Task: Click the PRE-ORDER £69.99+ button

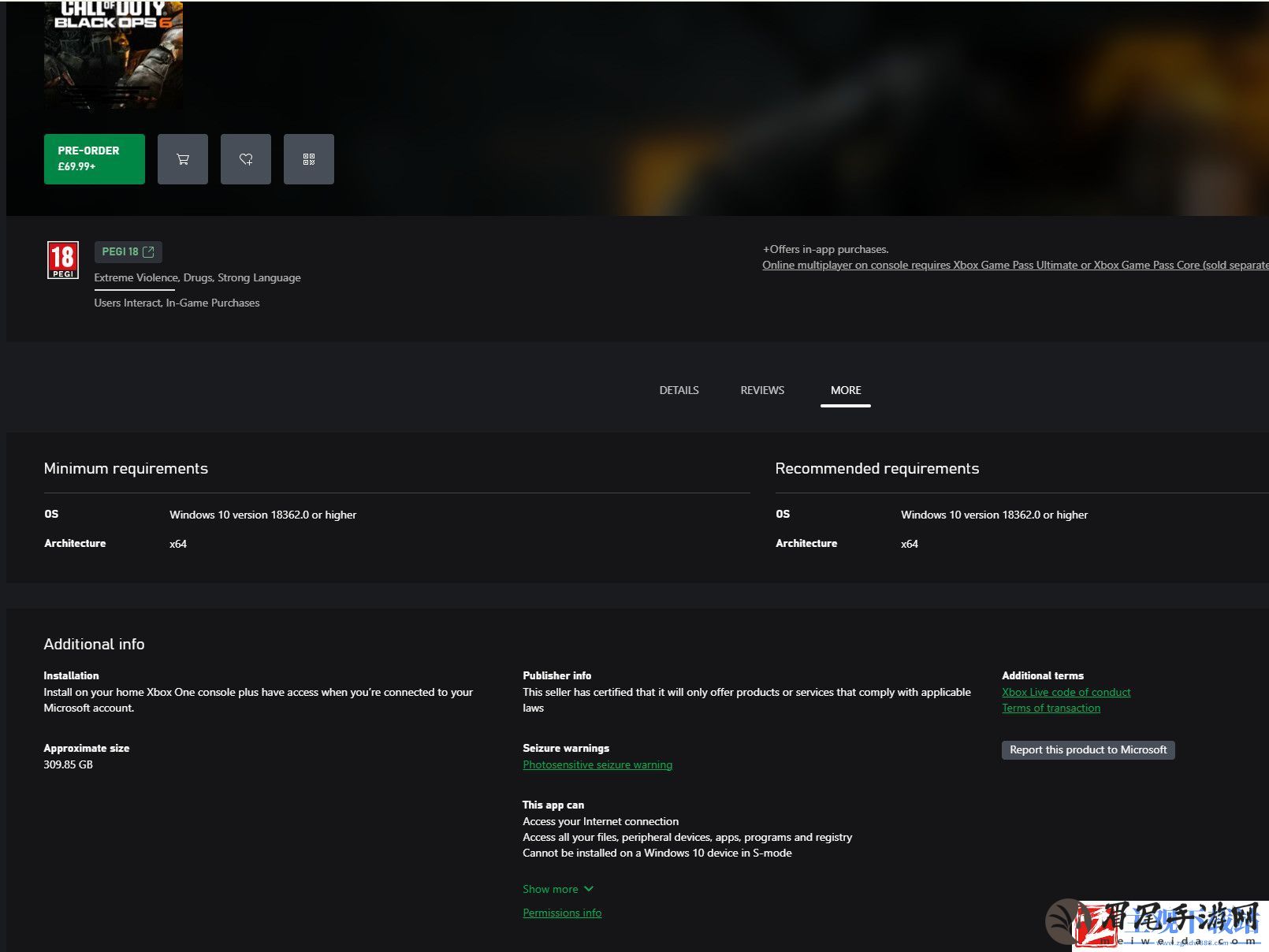Action: click(x=95, y=158)
